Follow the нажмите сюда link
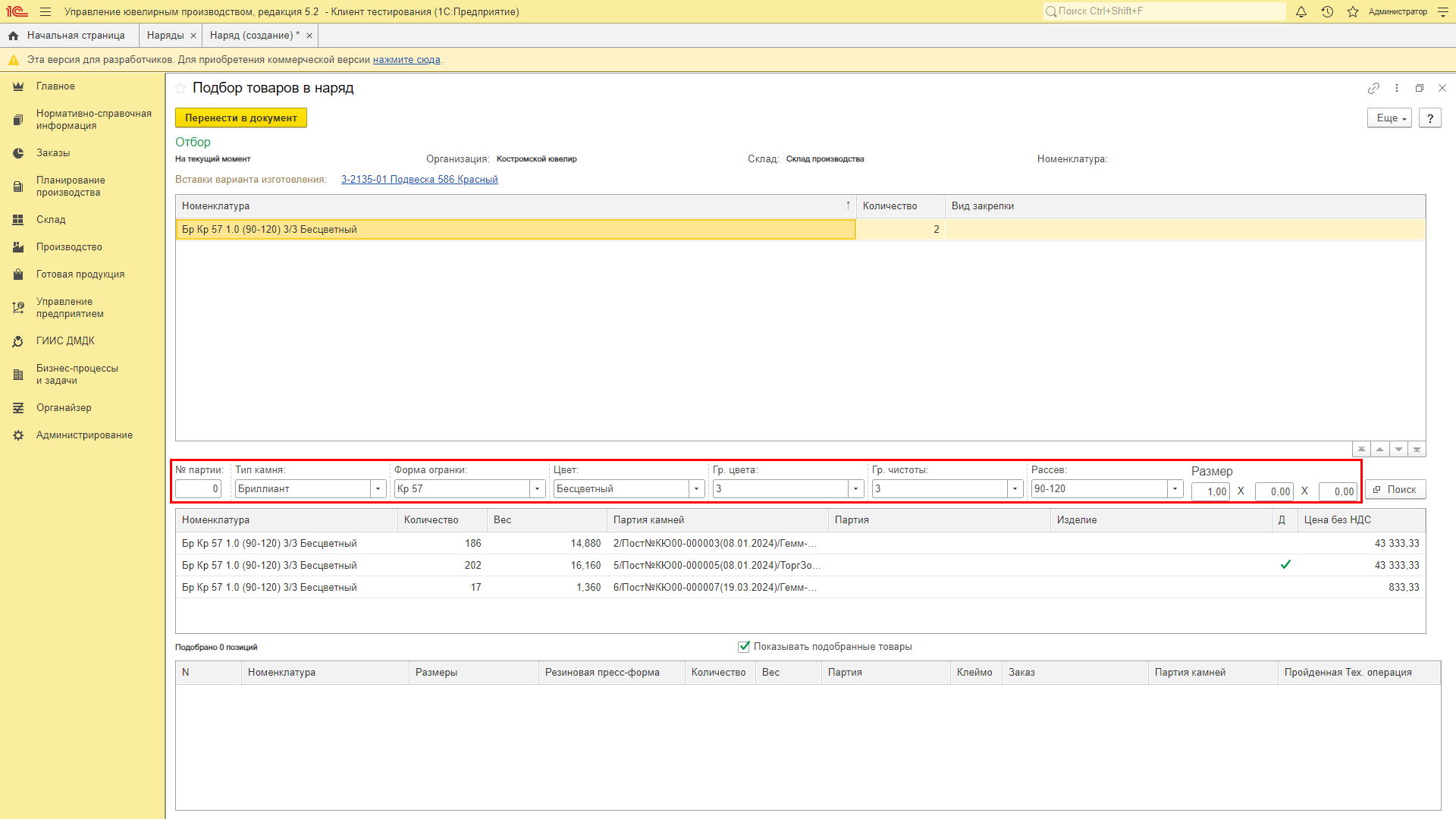 406,60
